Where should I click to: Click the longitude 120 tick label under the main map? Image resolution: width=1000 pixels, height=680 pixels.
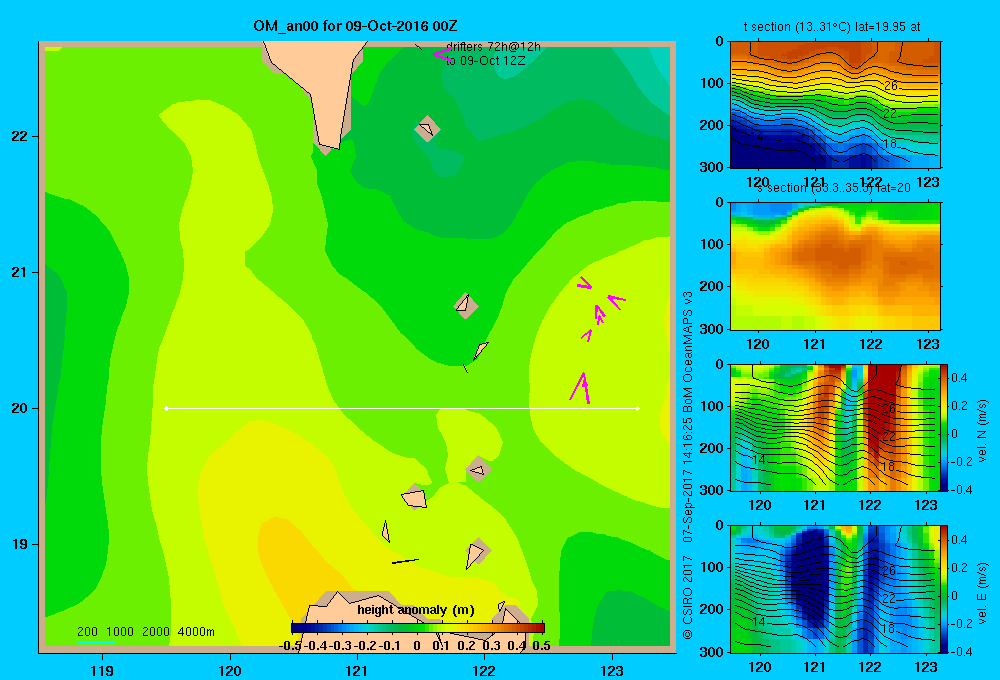point(230,670)
